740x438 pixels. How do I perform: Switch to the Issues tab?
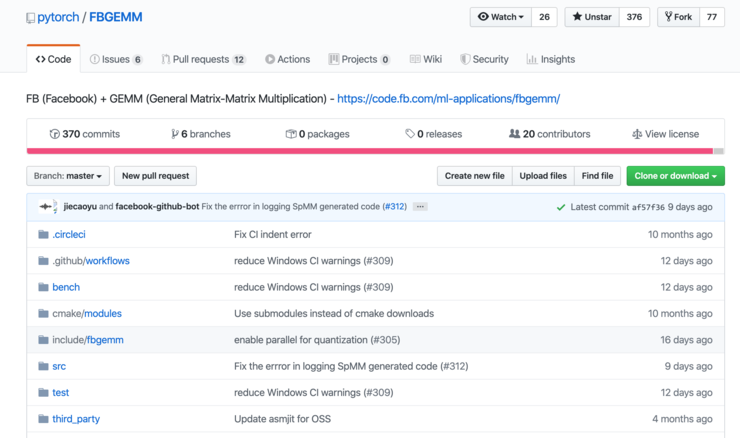click(115, 59)
